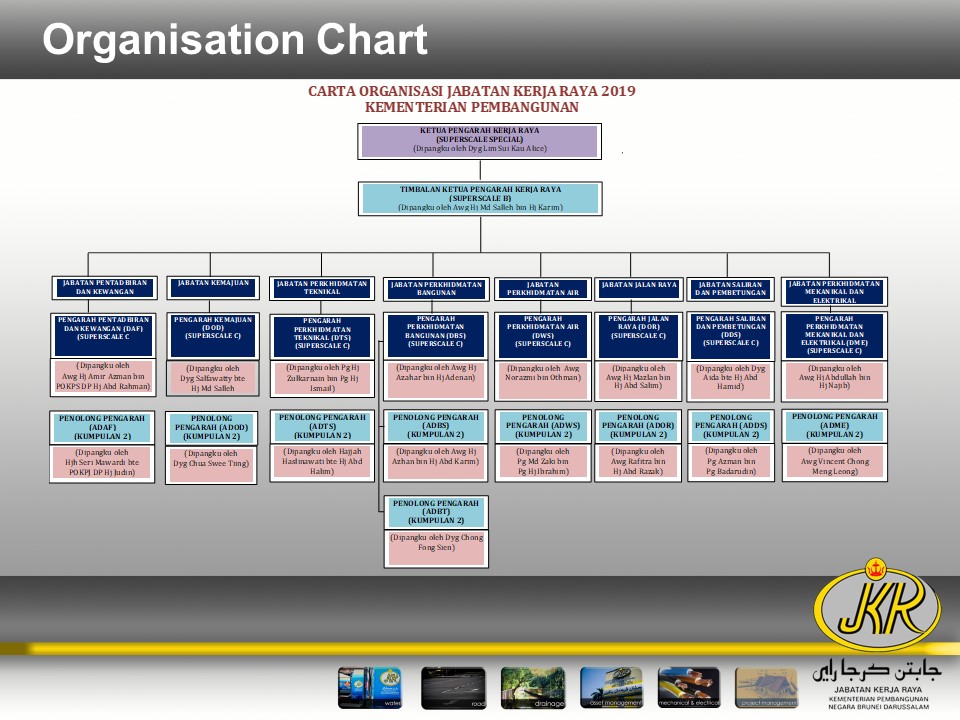Choose the mechanical & electrical thumbnail
This screenshot has height=720, width=960.
688,688
